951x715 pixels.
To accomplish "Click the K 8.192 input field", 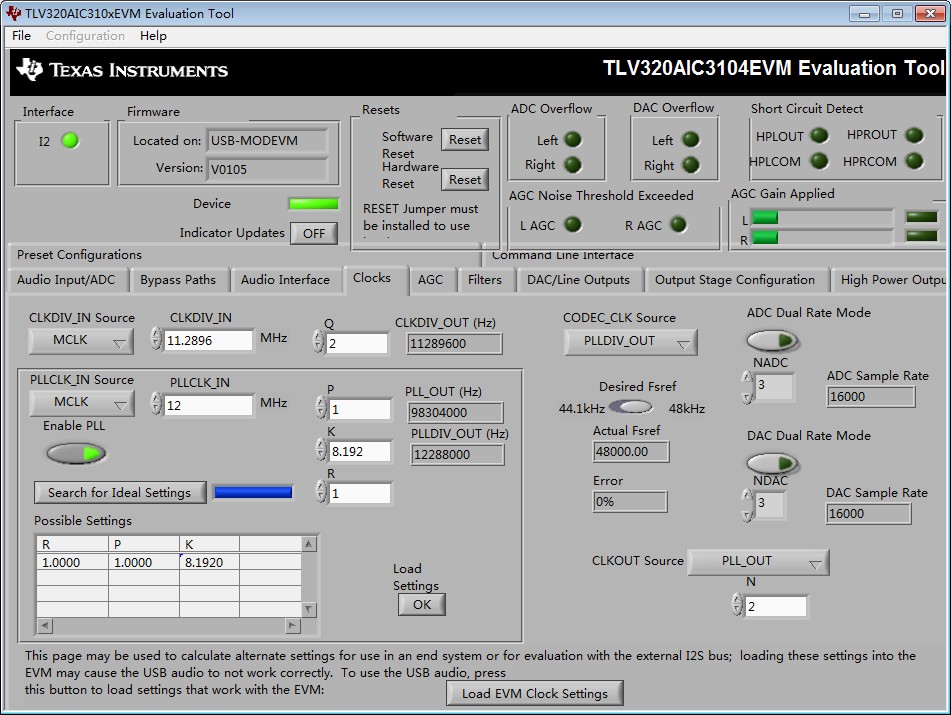I will point(360,451).
